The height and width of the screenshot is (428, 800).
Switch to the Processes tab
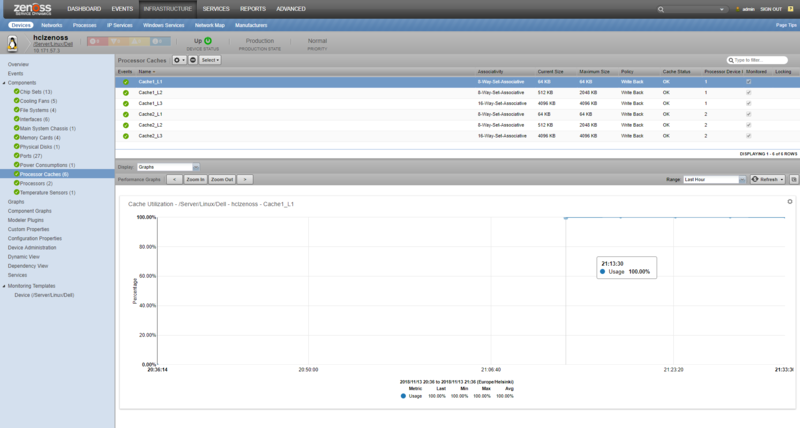(85, 25)
